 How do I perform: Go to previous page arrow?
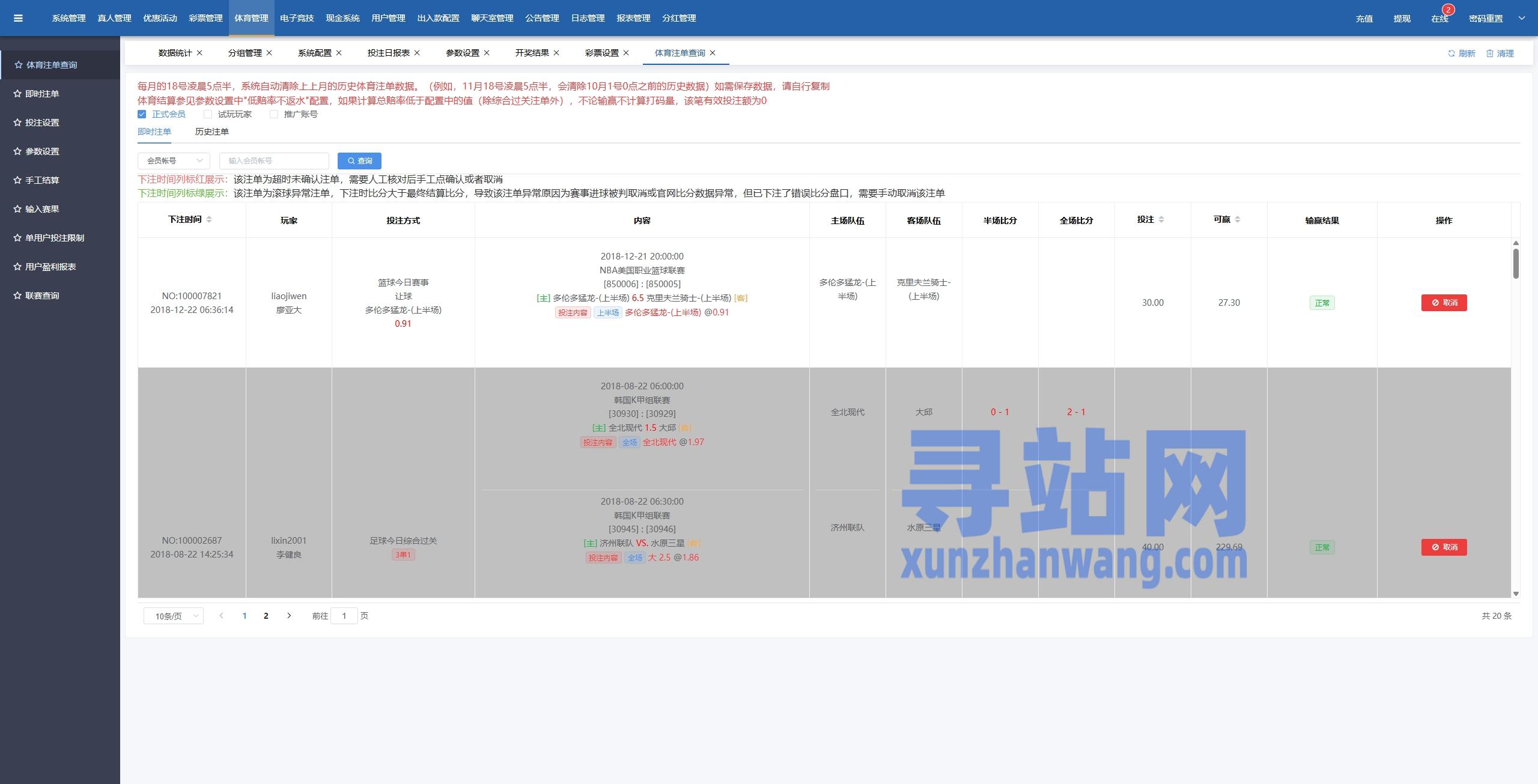221,616
